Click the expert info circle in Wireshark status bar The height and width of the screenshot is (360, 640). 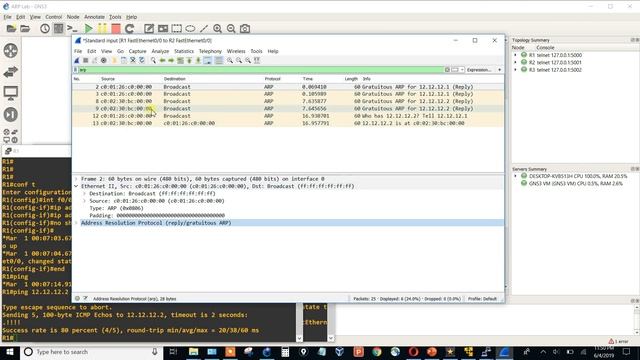(77, 299)
